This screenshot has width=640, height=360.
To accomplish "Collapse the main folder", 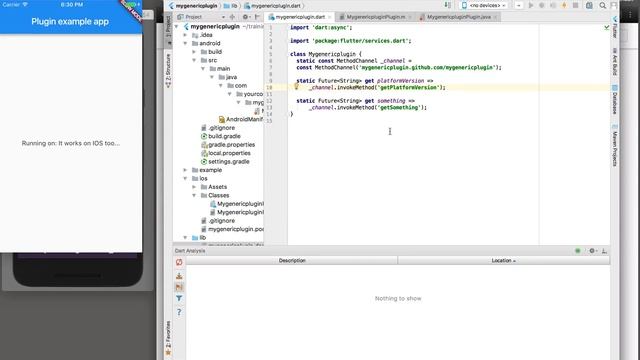I will click(203, 69).
